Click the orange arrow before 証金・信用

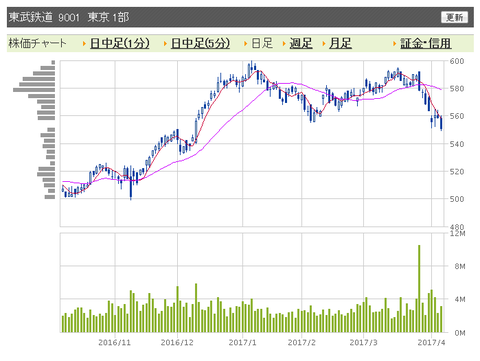[x=395, y=43]
